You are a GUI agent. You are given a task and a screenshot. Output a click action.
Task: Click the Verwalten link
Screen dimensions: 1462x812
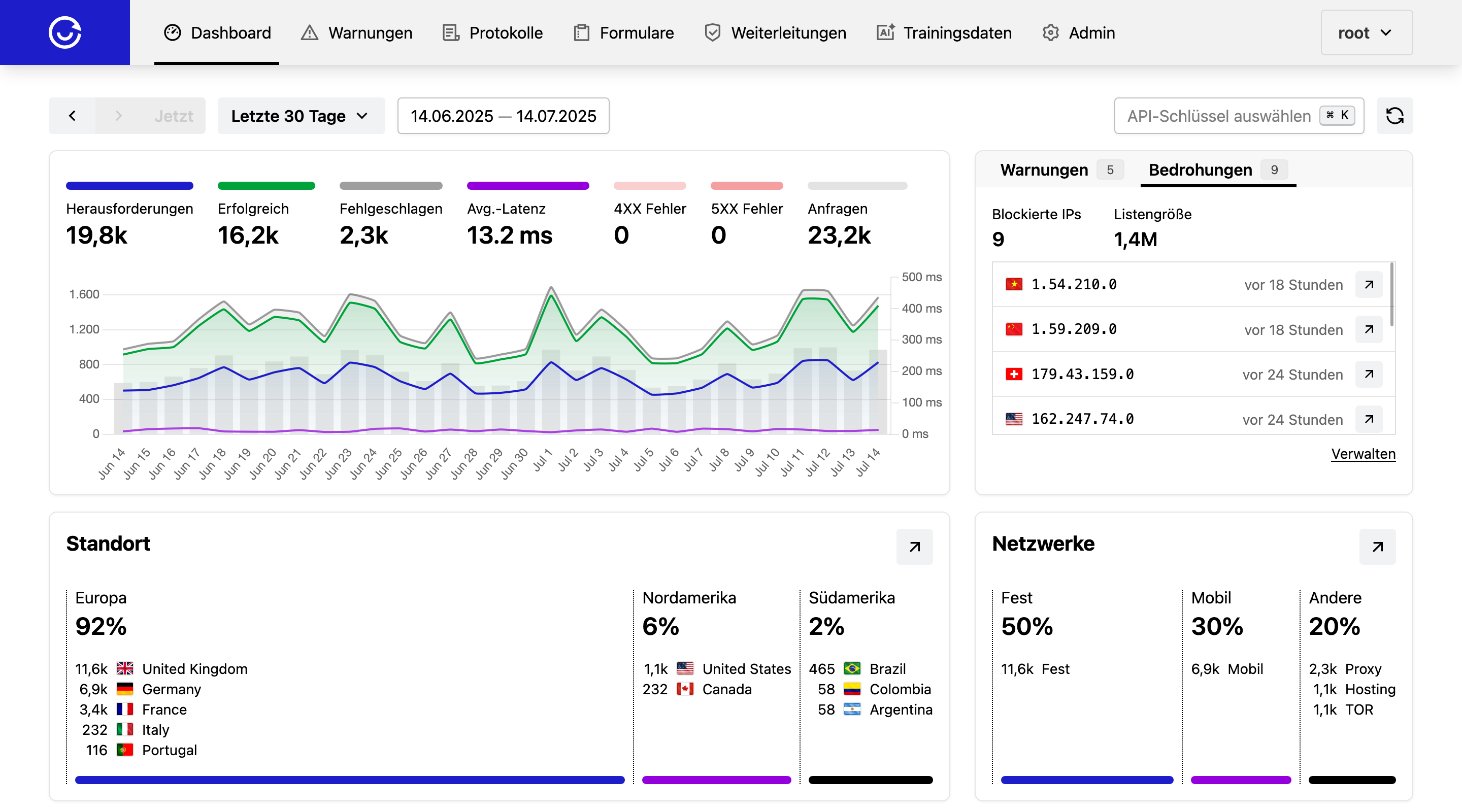click(1363, 454)
